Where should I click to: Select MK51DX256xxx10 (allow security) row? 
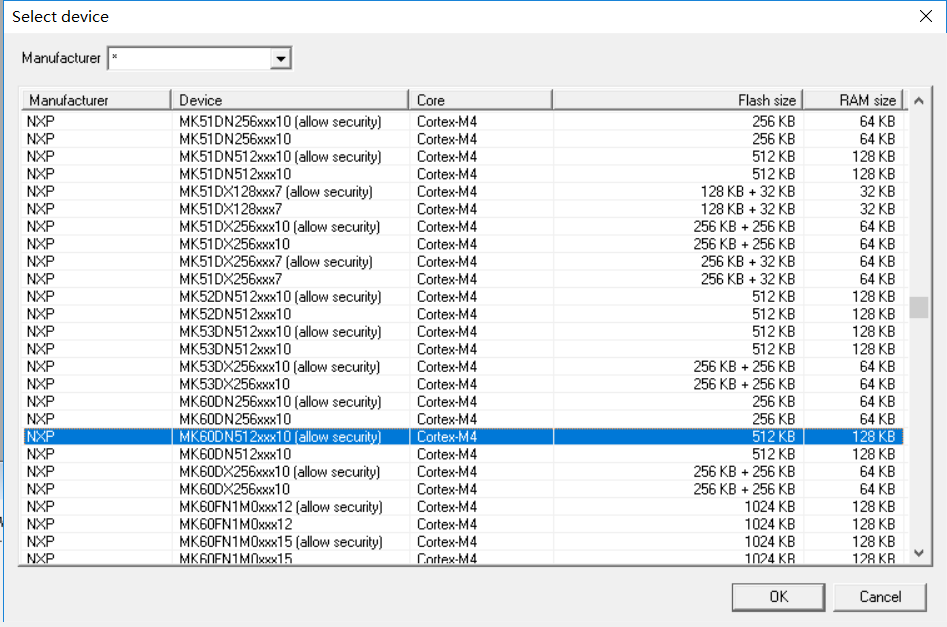click(x=463, y=227)
